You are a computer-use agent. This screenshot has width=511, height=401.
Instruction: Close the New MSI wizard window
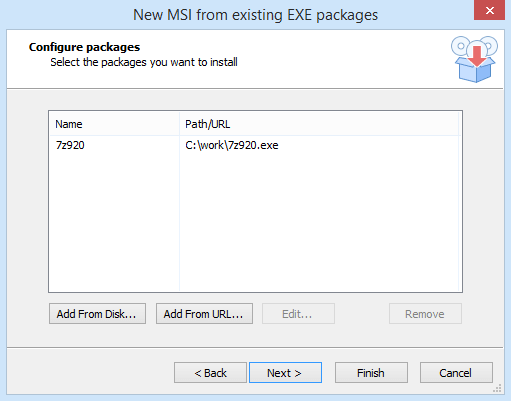(x=489, y=10)
